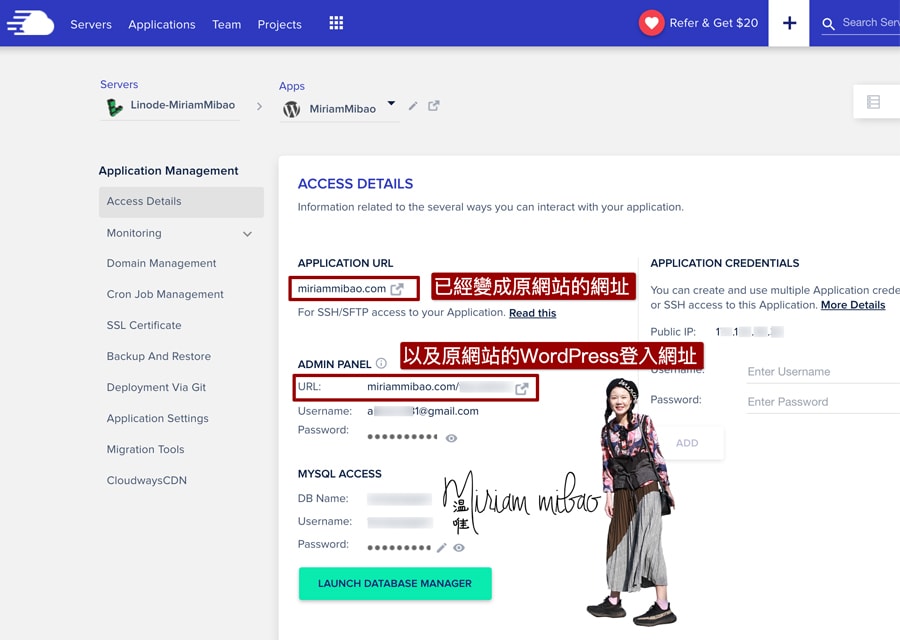The height and width of the screenshot is (640, 900).
Task: Reveal MySQL password with eye icon
Action: [x=459, y=548]
